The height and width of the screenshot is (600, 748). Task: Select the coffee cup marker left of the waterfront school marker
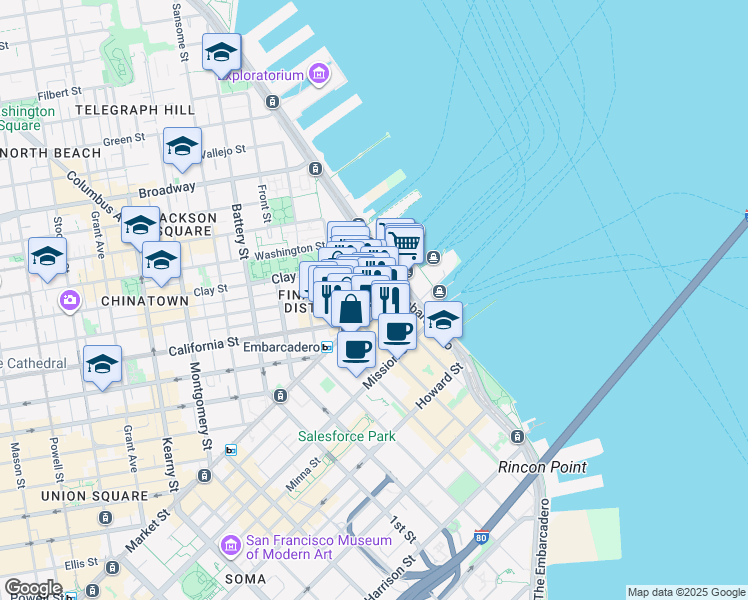point(397,333)
